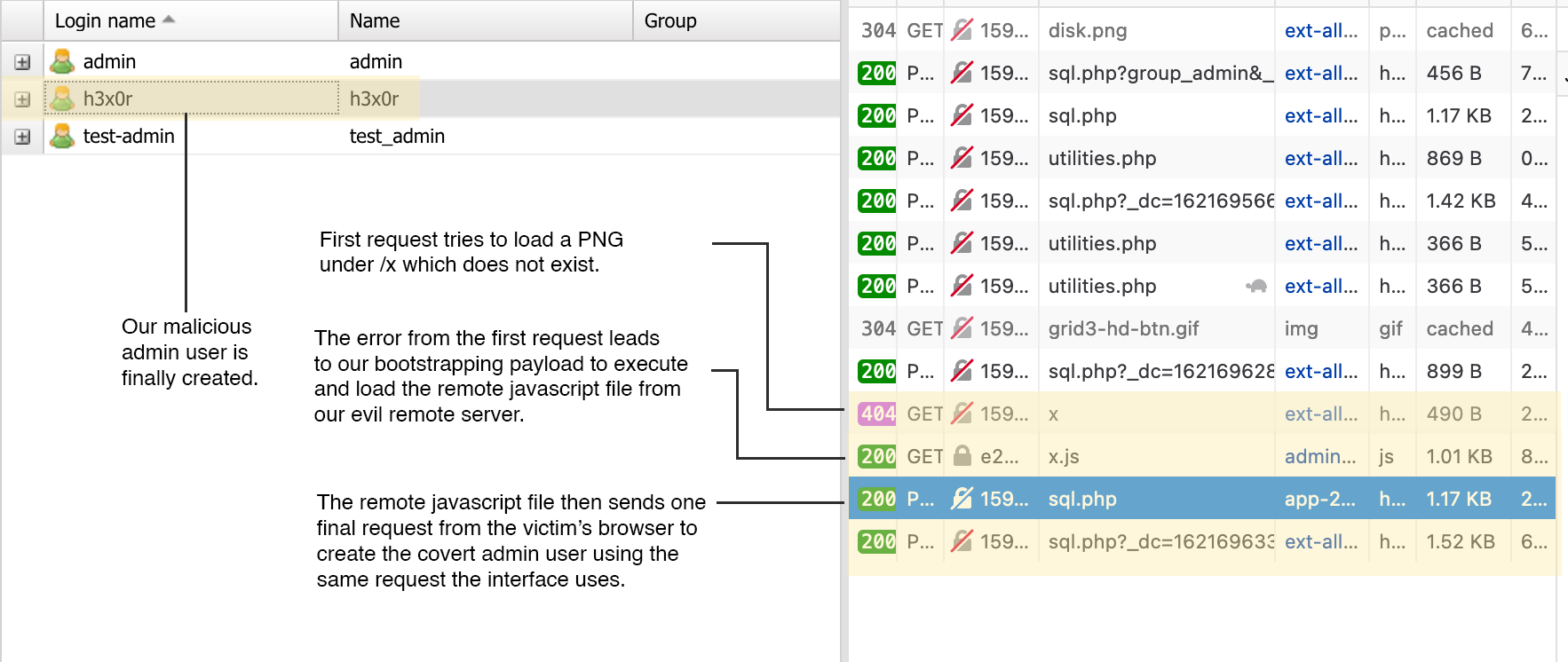Click the 200 badge in highlighted sql.php row
The width and height of the screenshot is (1568, 662).
tap(878, 499)
